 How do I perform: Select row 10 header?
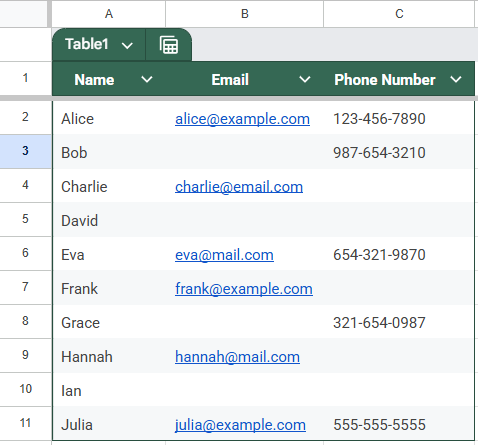[25, 389]
